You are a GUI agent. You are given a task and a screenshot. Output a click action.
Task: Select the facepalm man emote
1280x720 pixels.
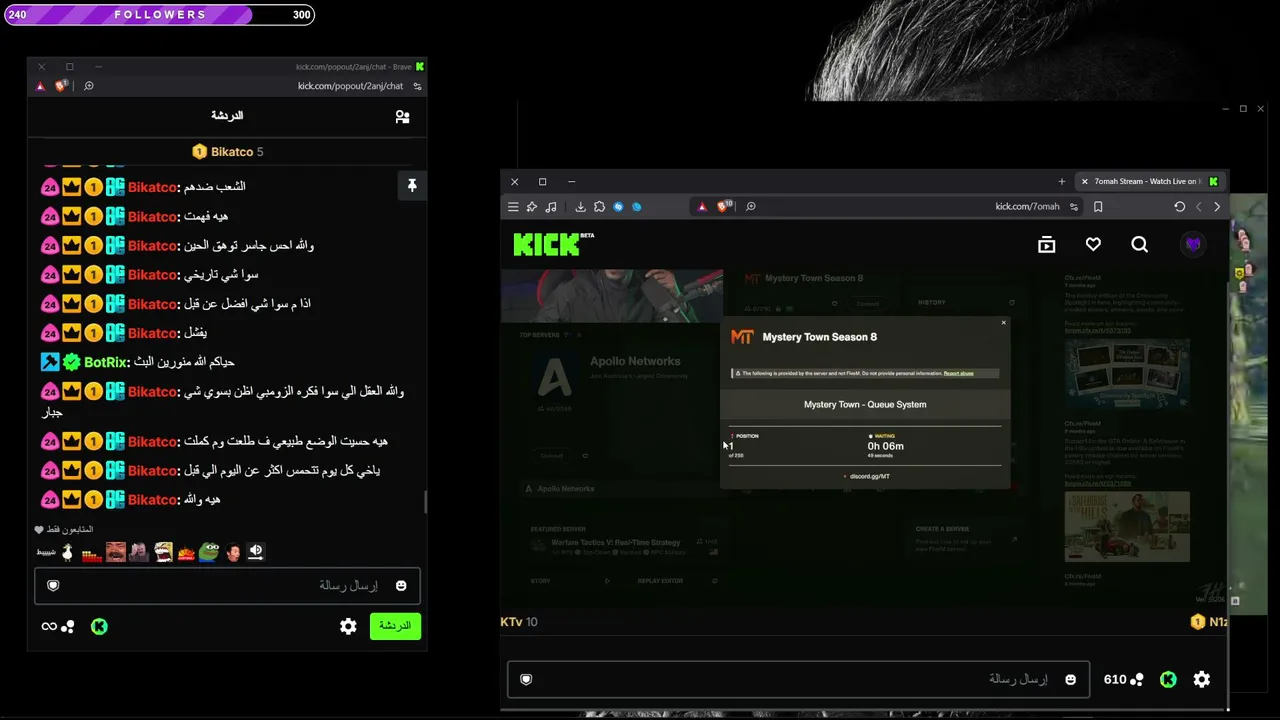pyautogui.click(x=138, y=551)
